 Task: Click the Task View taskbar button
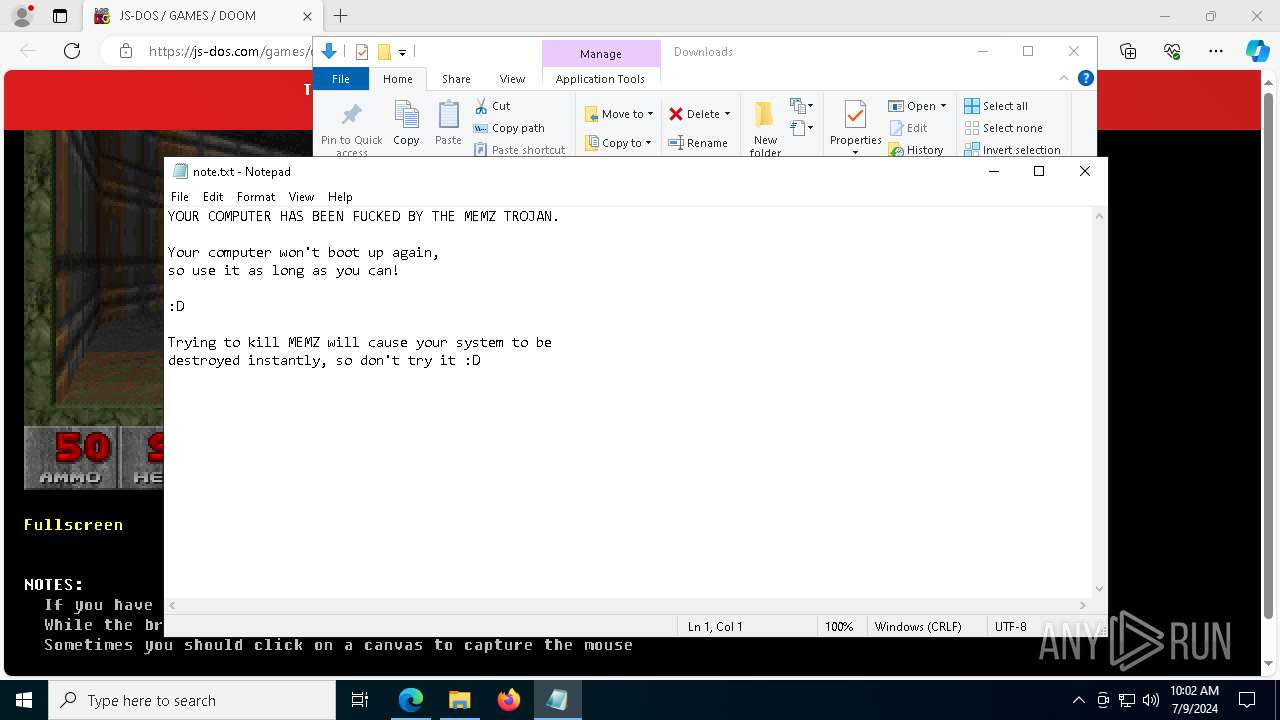coord(360,700)
